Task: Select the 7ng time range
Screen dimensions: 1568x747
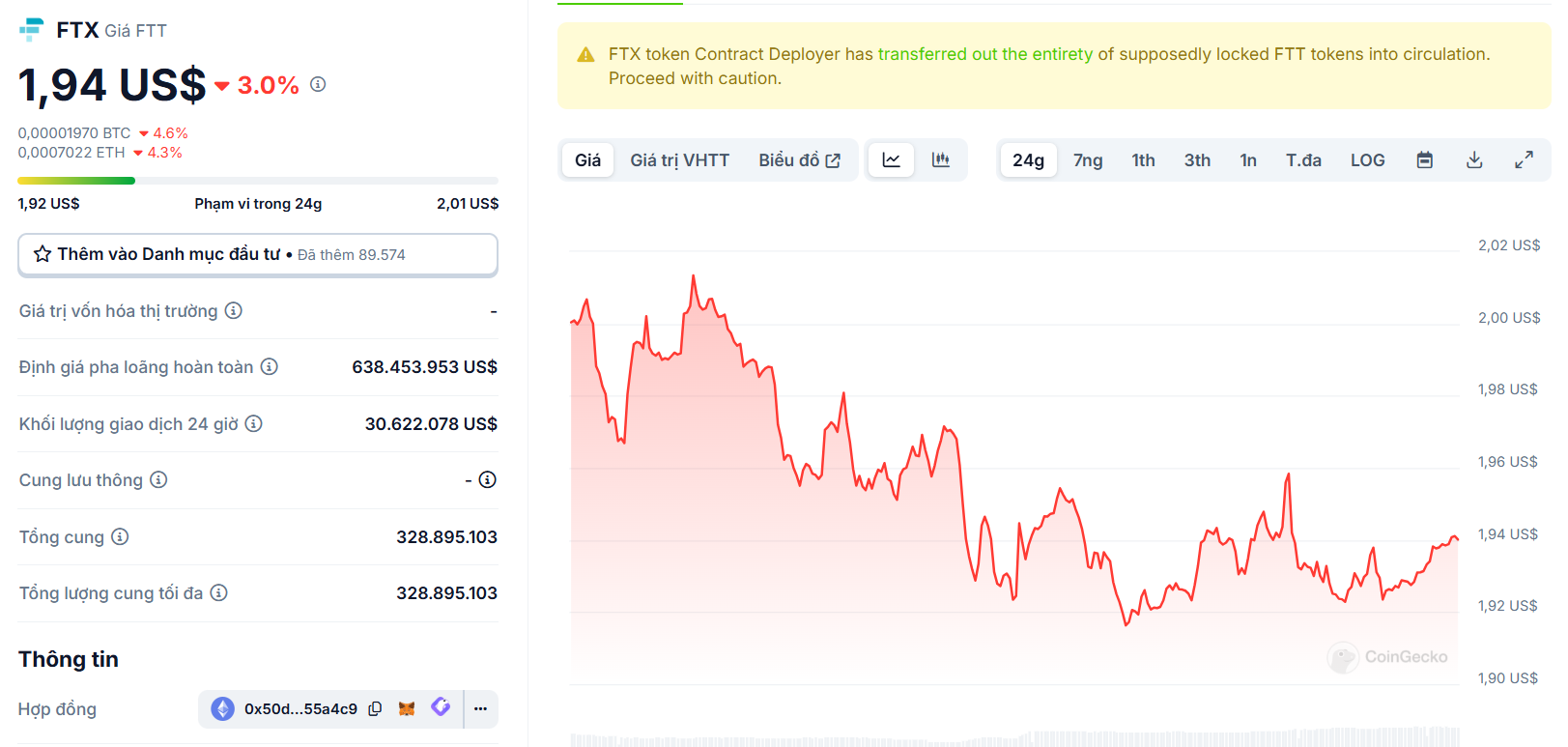Action: [x=1088, y=160]
